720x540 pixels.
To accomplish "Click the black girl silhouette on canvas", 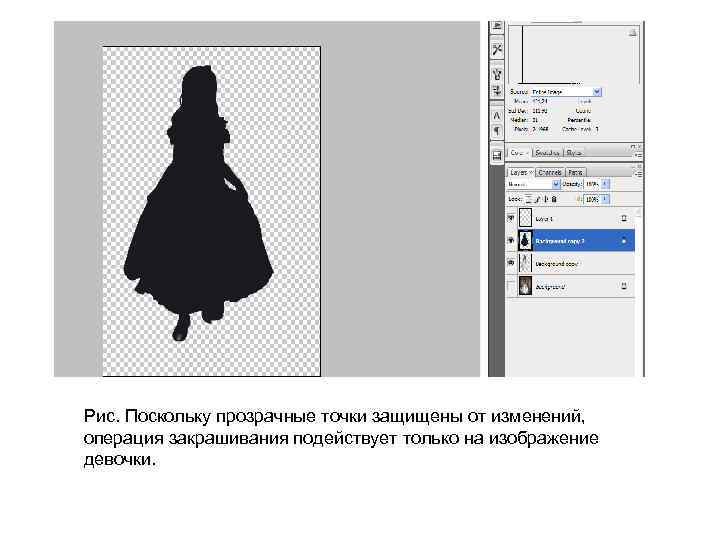I will pos(198,220).
